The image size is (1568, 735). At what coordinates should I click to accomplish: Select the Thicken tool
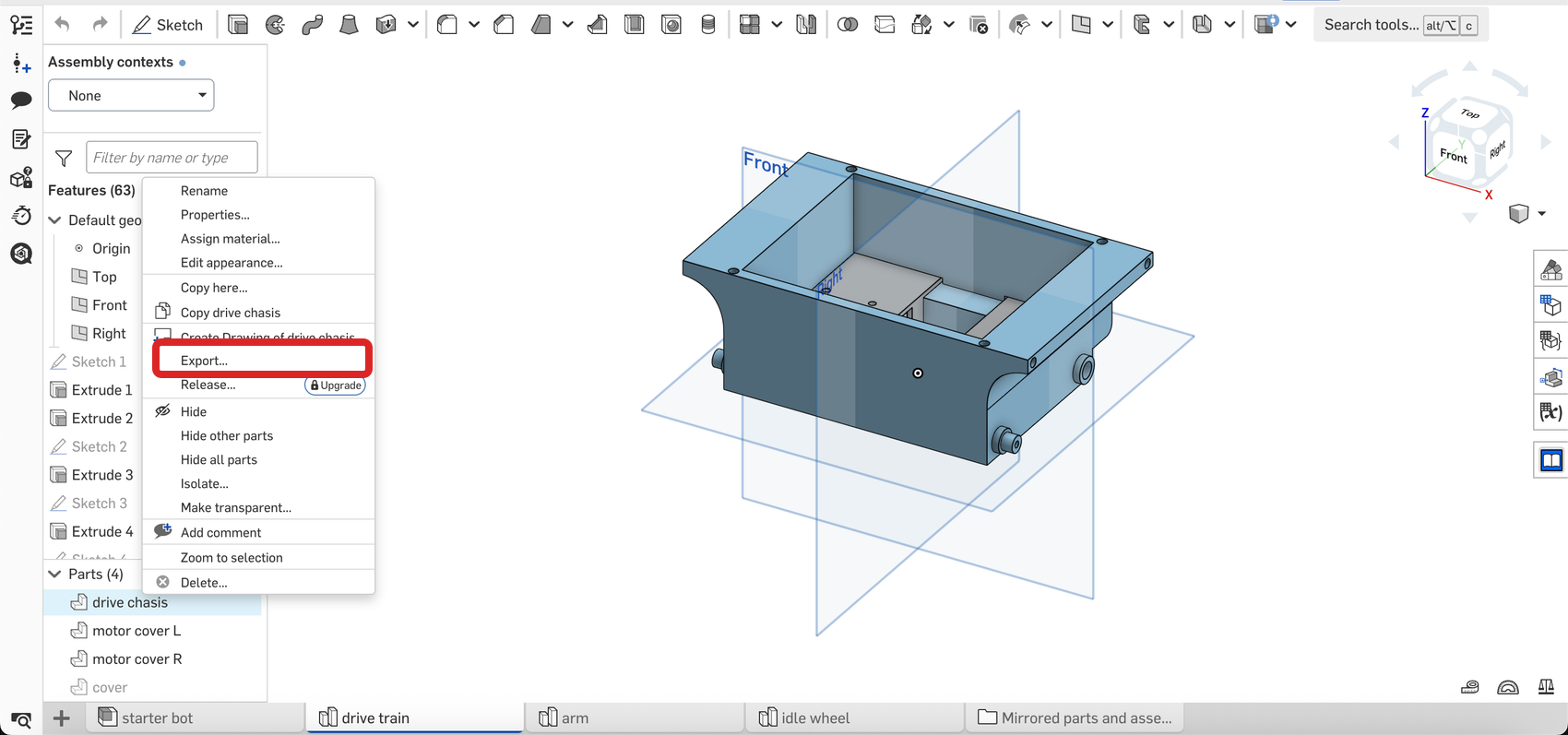386,25
